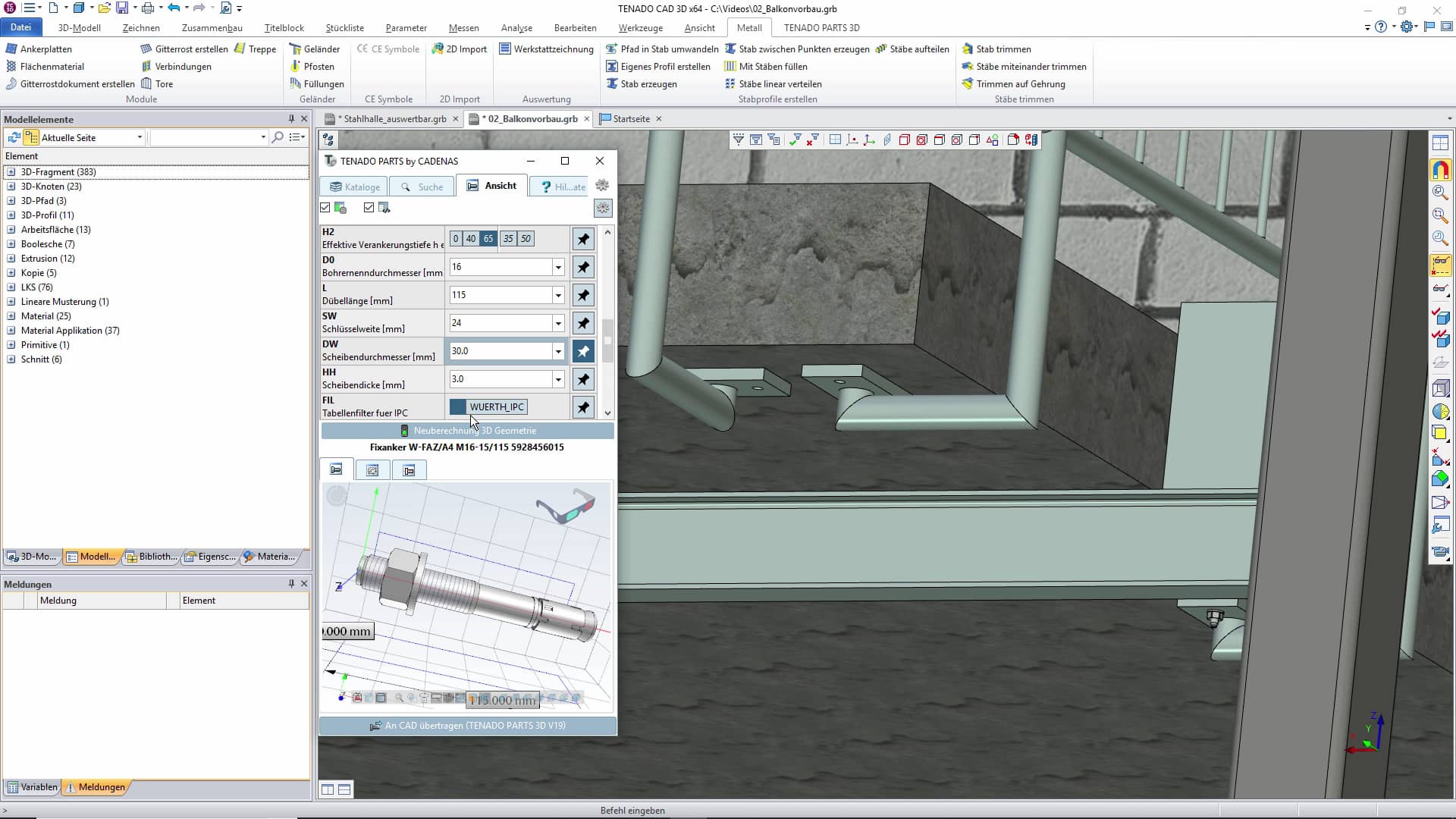Open the 2D Import tool
Viewport: 1456px width, 819px height.
point(460,49)
